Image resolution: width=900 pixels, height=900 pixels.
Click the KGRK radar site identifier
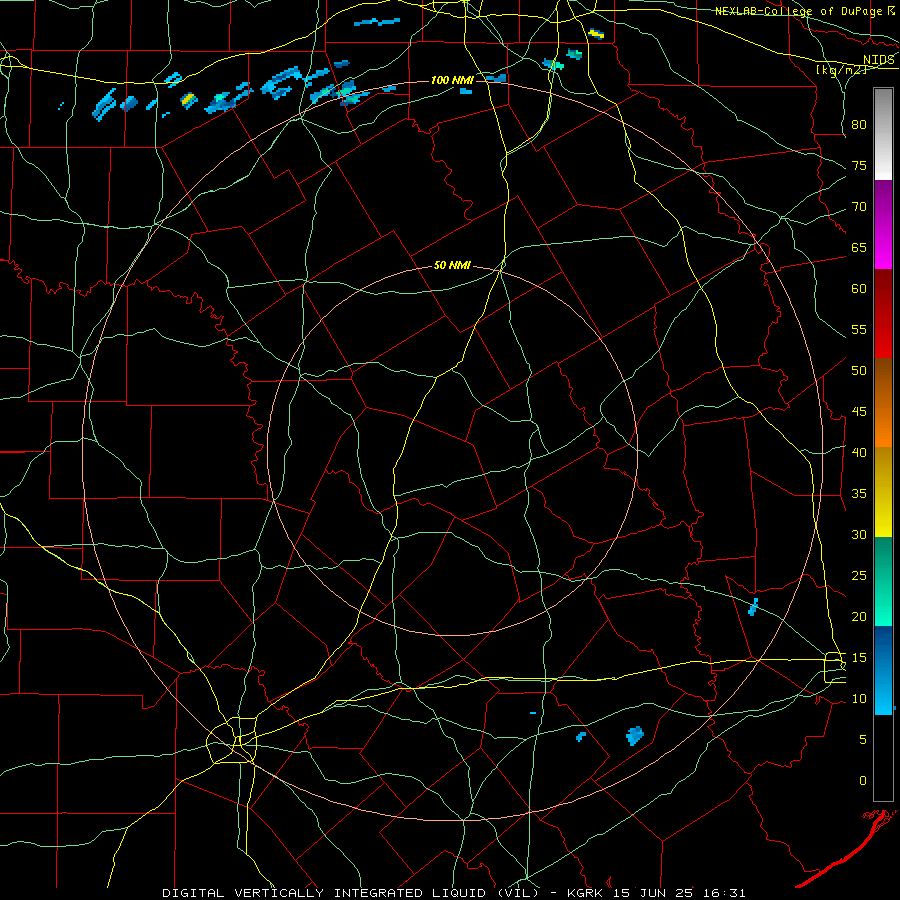(585, 893)
